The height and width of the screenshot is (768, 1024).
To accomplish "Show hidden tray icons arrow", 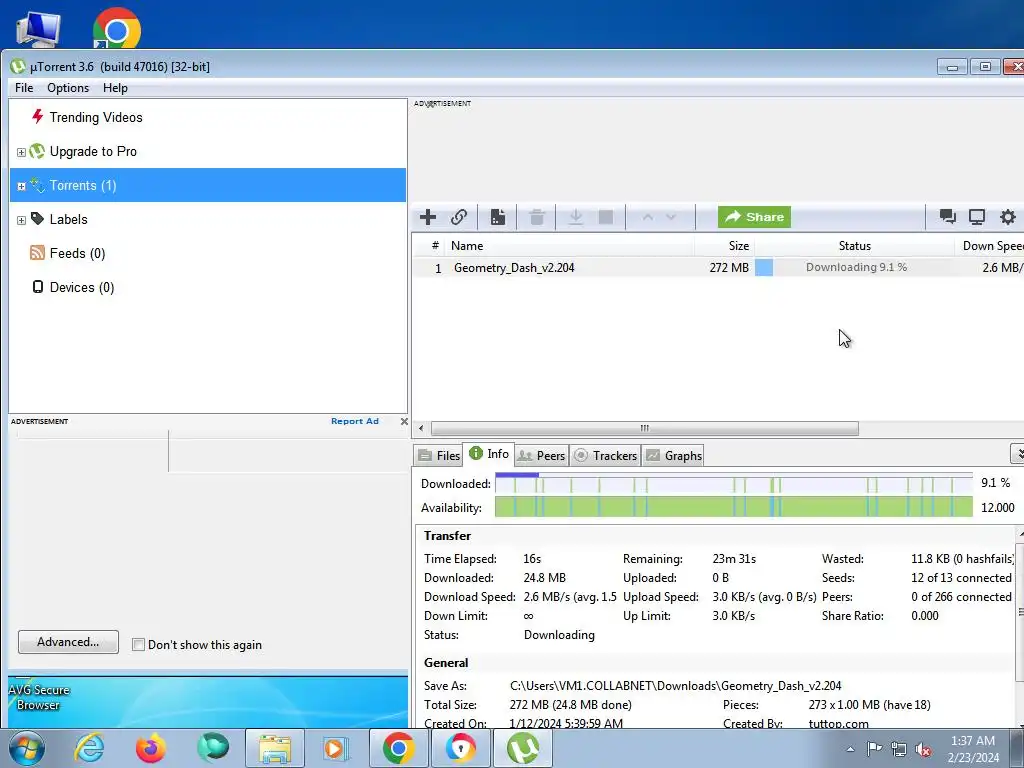I will [x=850, y=749].
